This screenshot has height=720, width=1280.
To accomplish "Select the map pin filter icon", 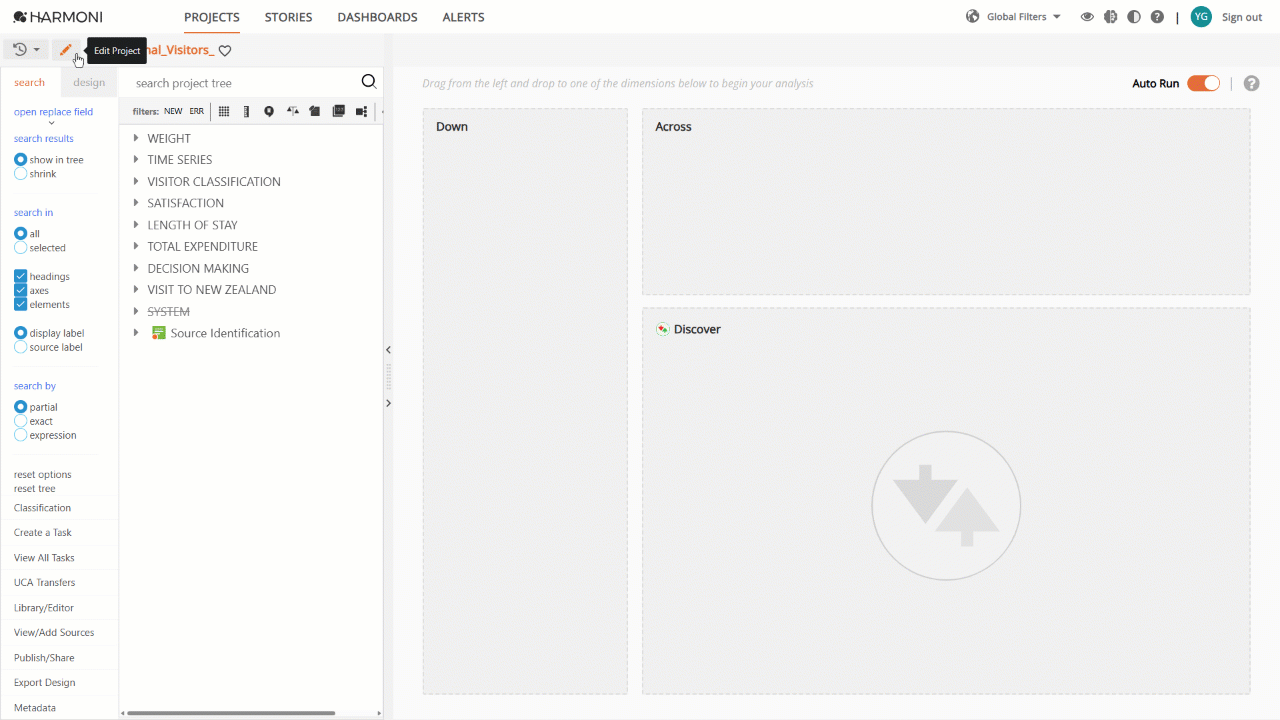I will click(269, 111).
